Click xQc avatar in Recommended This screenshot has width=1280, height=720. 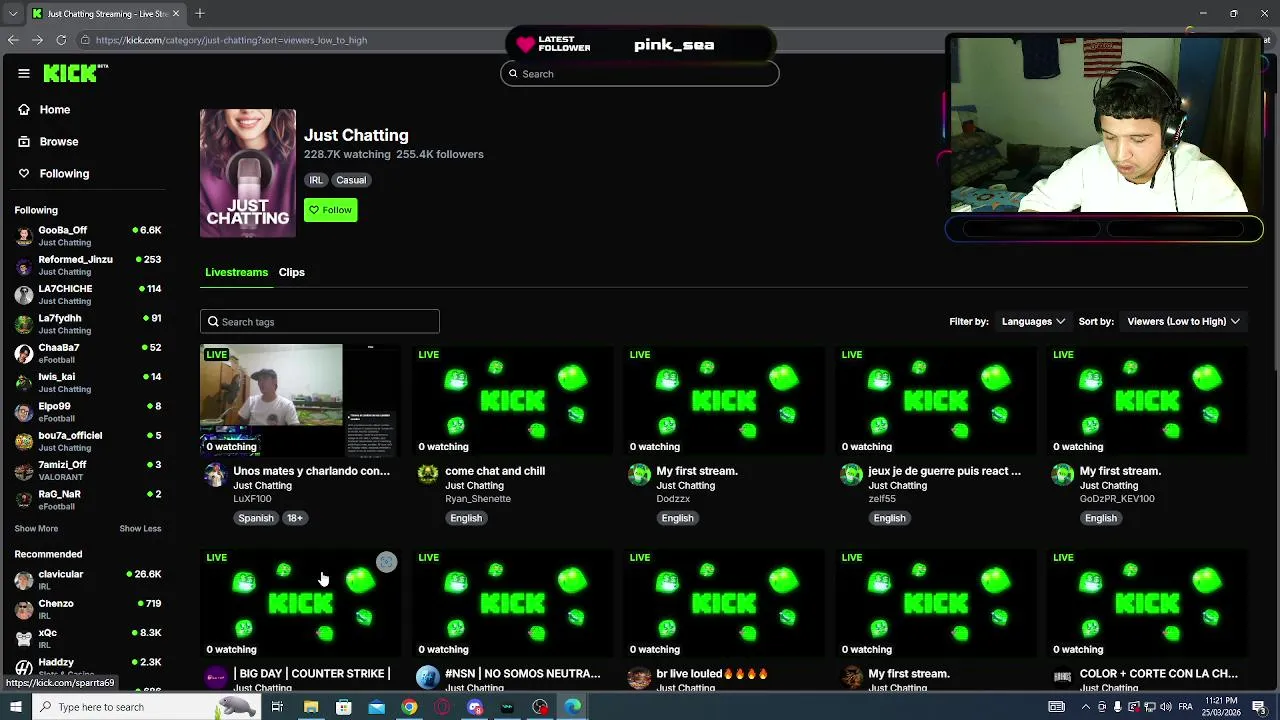pos(24,638)
